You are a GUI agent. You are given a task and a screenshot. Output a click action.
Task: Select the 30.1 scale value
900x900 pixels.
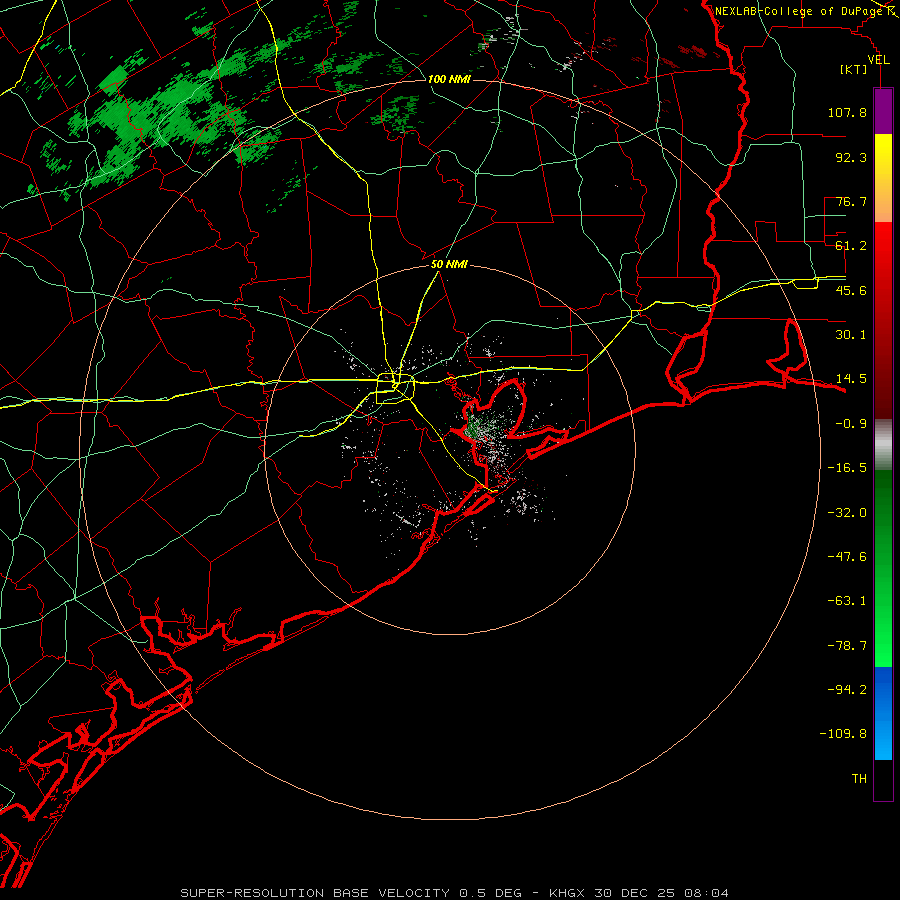(851, 335)
